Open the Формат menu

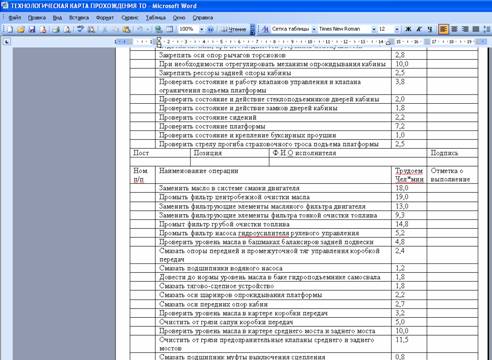point(105,18)
